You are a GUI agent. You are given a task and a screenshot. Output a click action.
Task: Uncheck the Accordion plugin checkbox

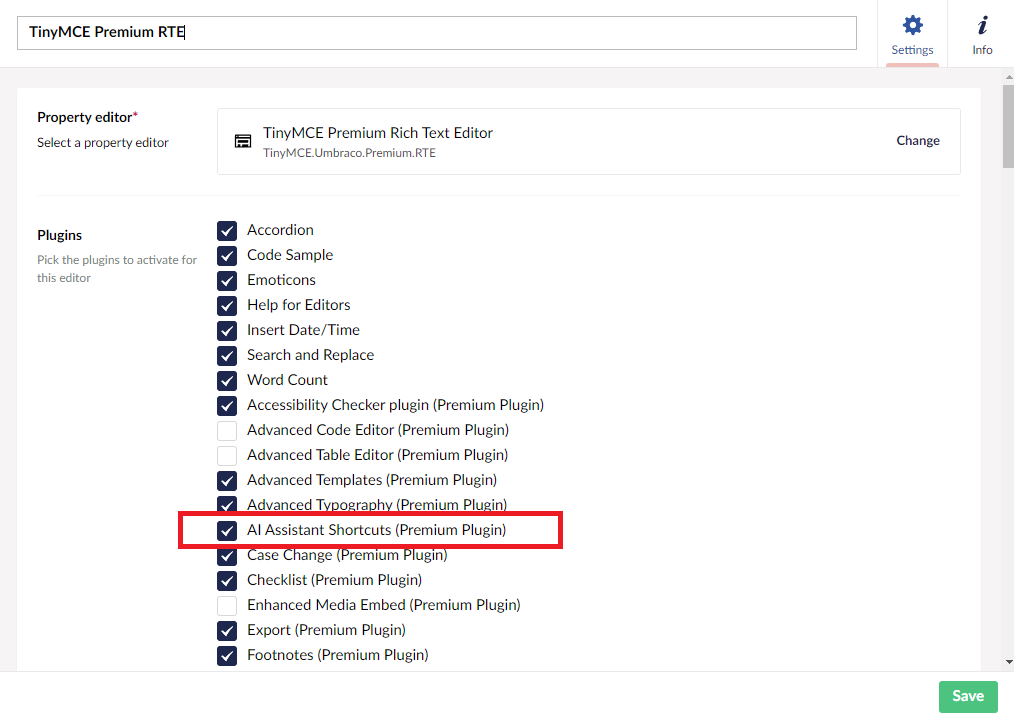tap(227, 230)
